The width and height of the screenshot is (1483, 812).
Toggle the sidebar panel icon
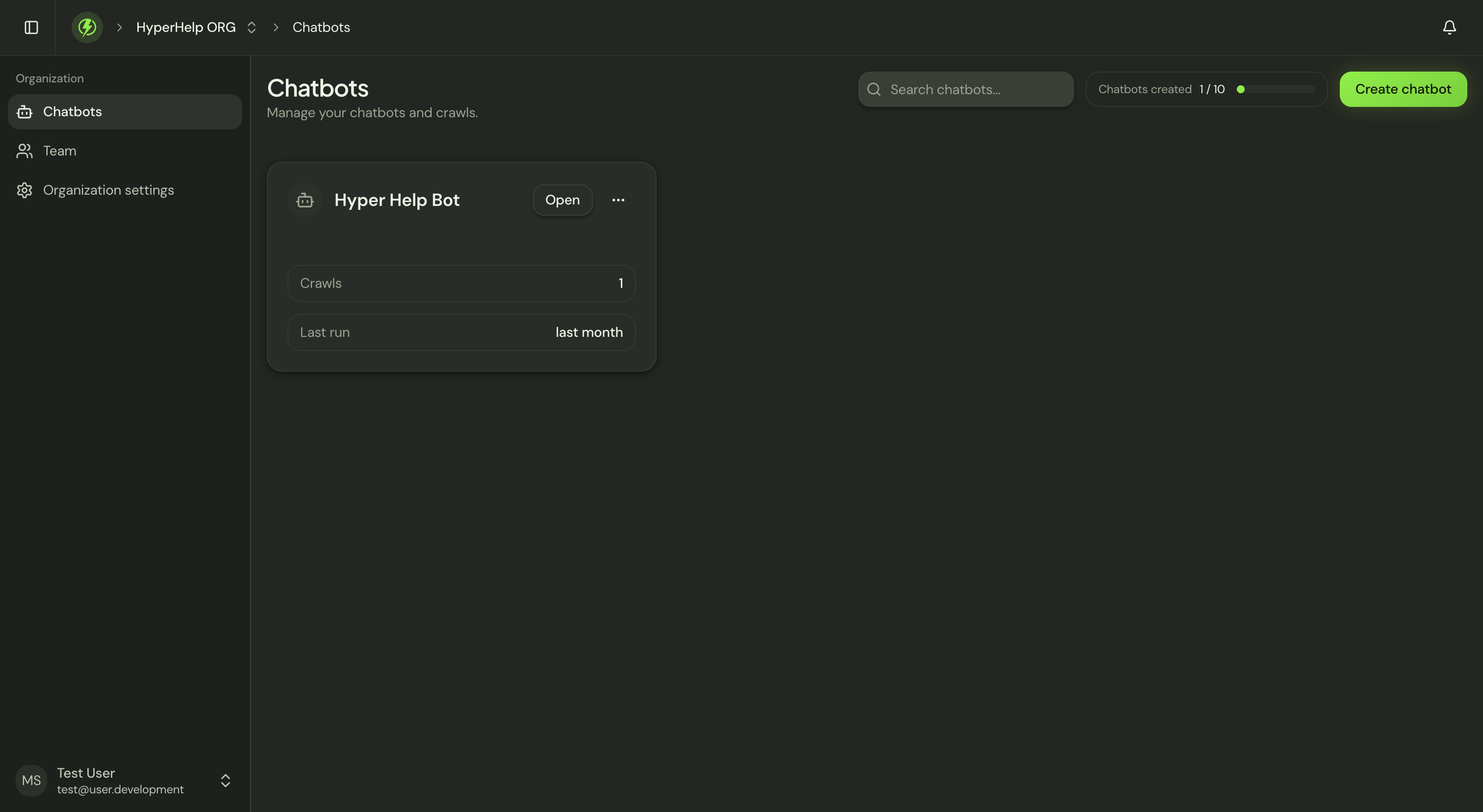coord(31,27)
